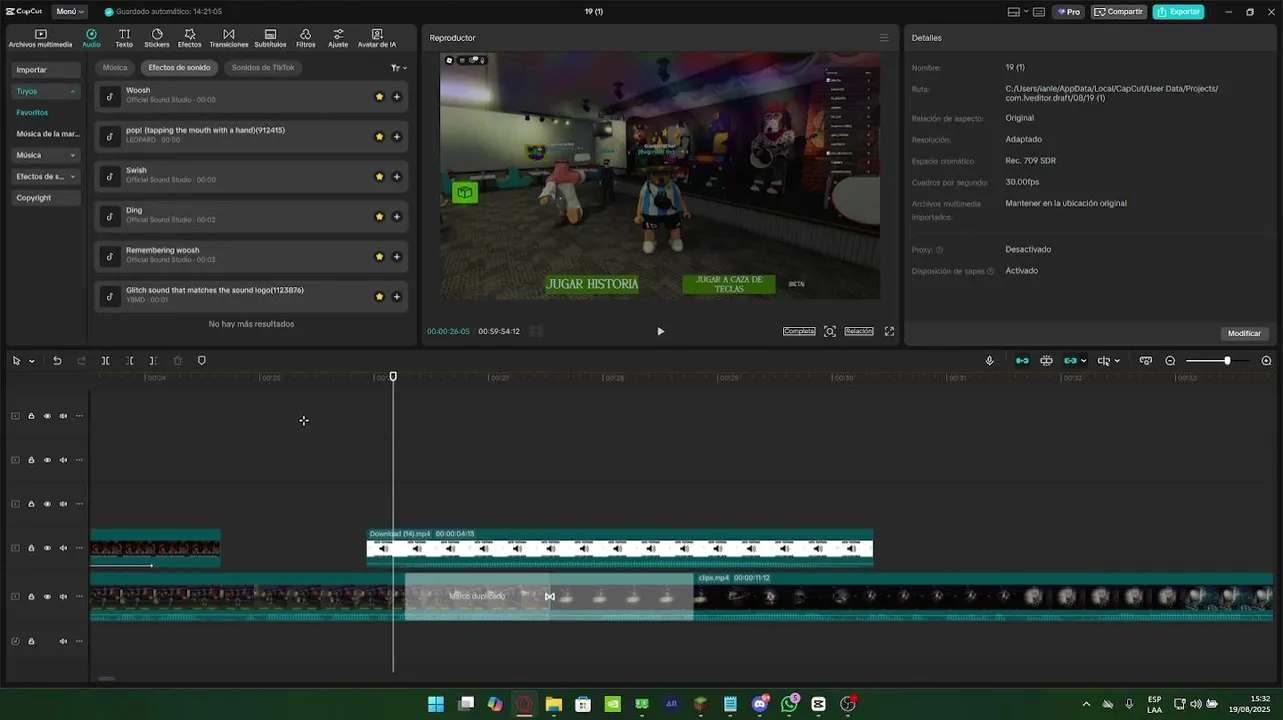The width and height of the screenshot is (1283, 720).
Task: Expand the sound effects filter dropdown
Action: 398,68
